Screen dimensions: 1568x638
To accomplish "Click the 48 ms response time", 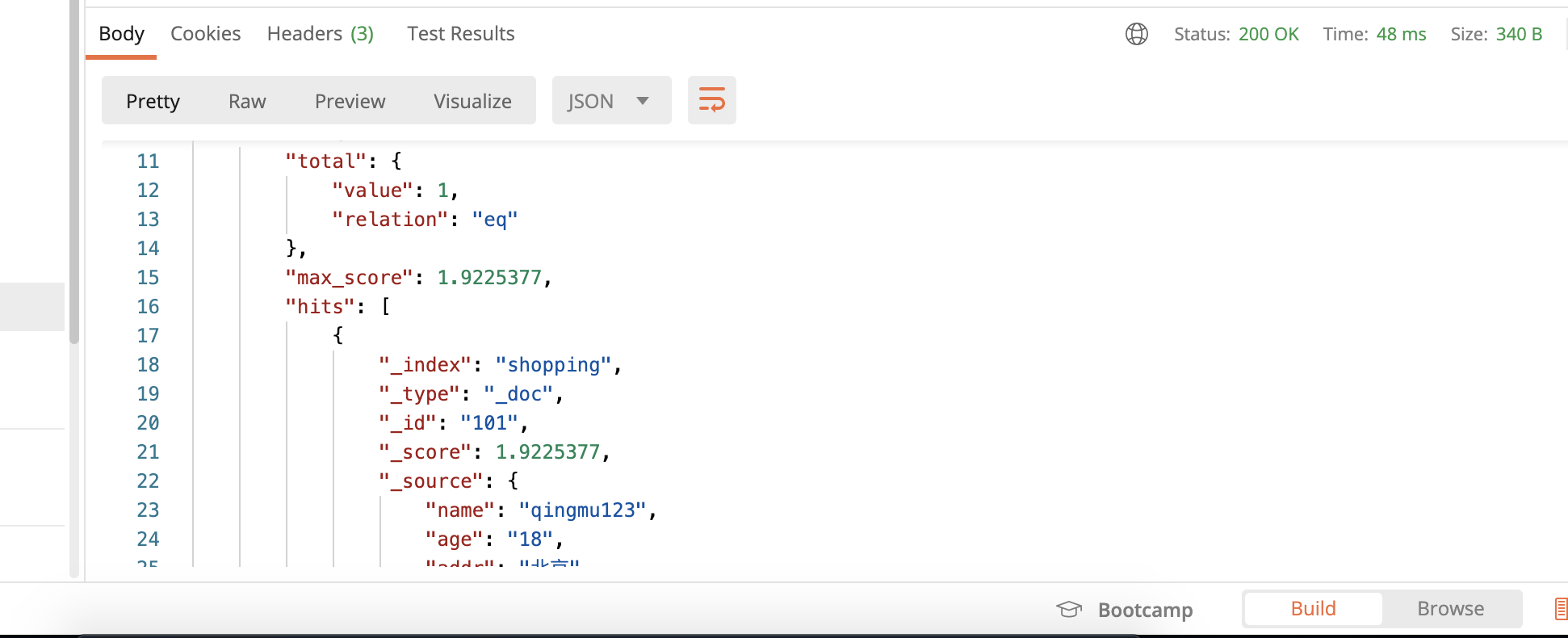I will 1401,34.
